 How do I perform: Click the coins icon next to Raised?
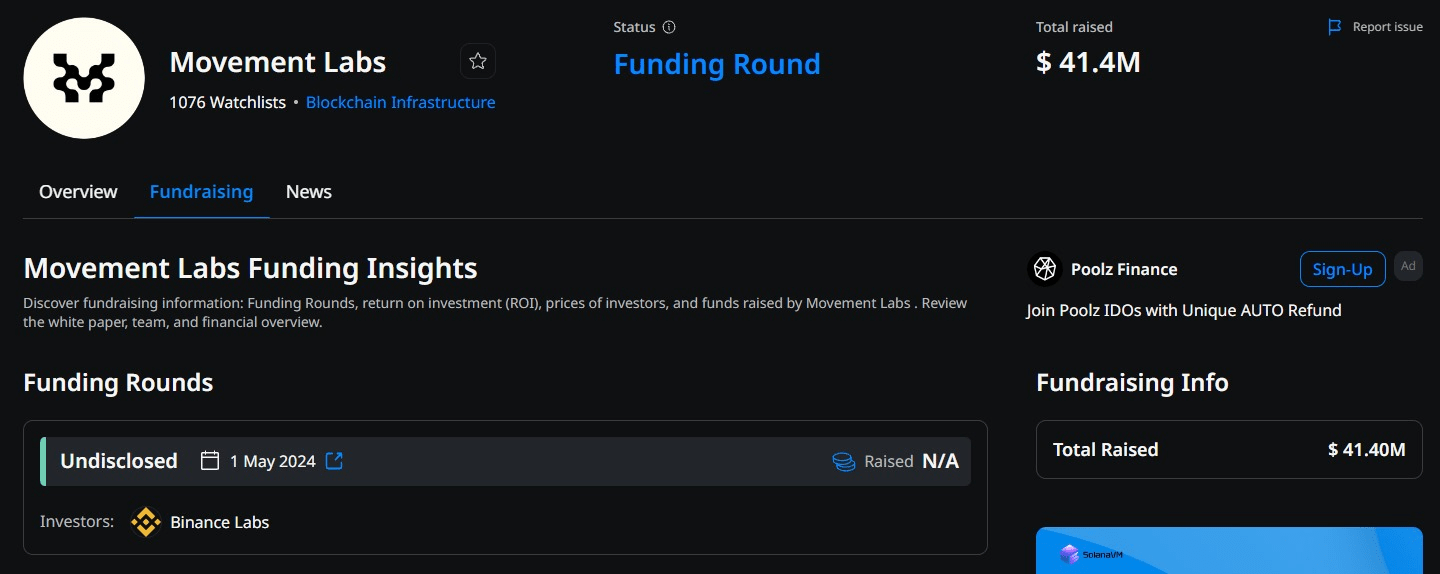point(844,461)
